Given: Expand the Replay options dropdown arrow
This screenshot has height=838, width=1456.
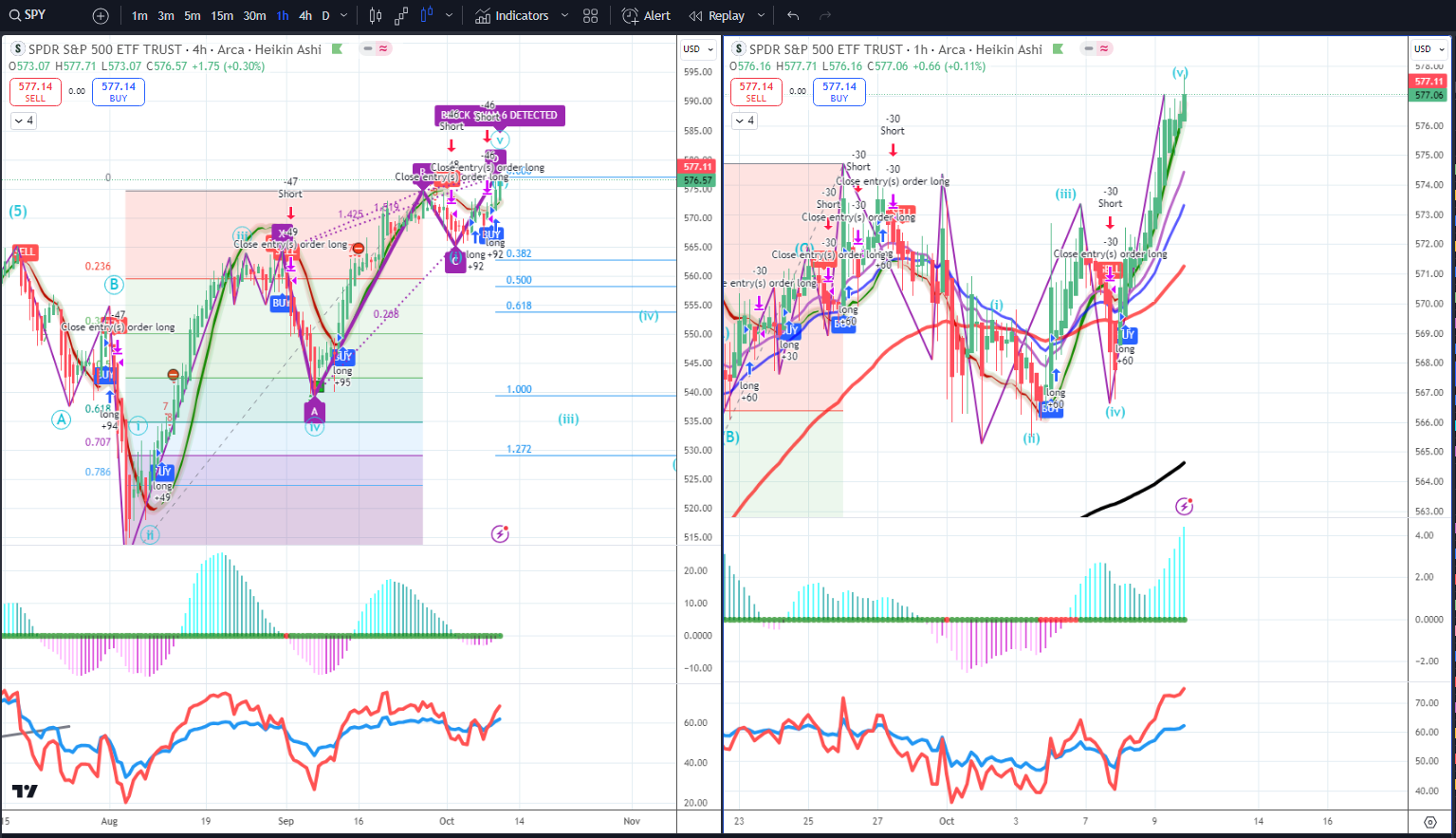Looking at the screenshot, I should pos(762,16).
